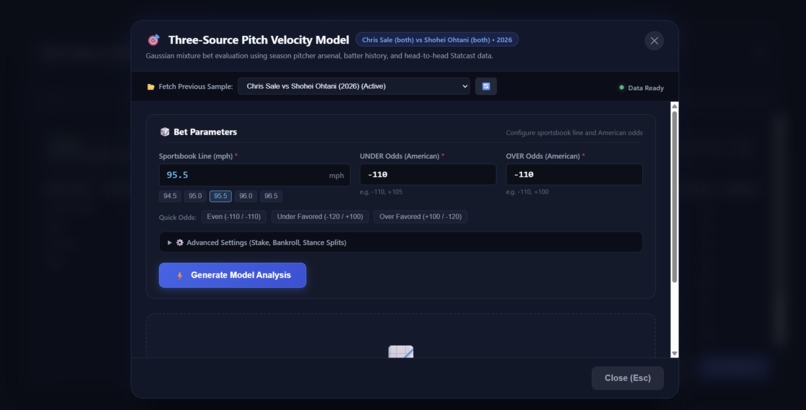The image size is (806, 410).
Task: Click the Close (Esc) button
Action: tap(628, 378)
